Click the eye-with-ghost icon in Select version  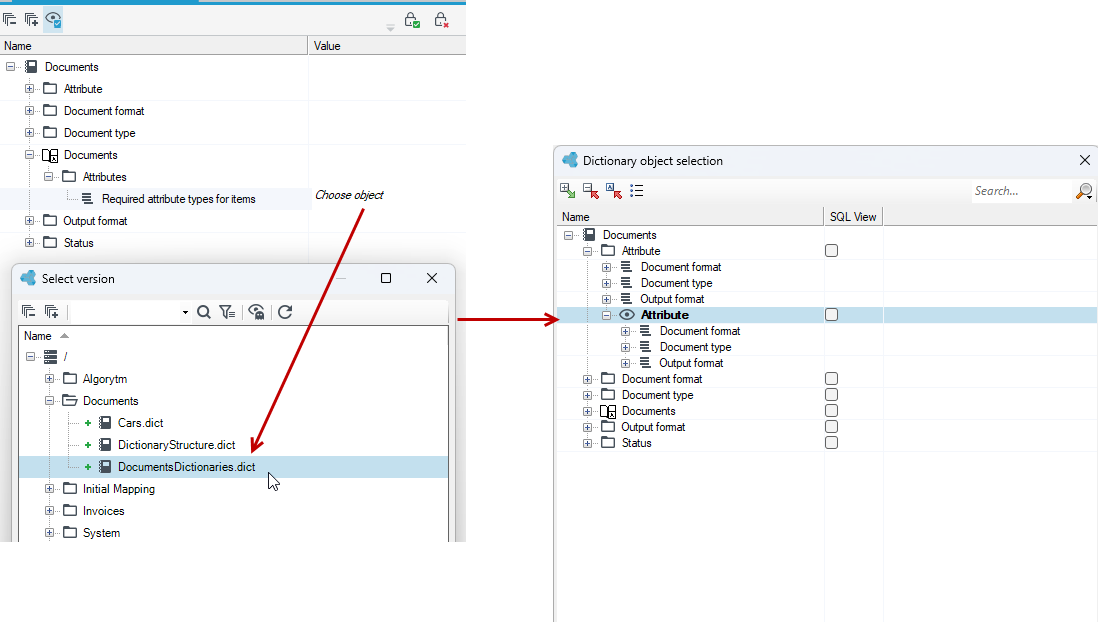256,312
